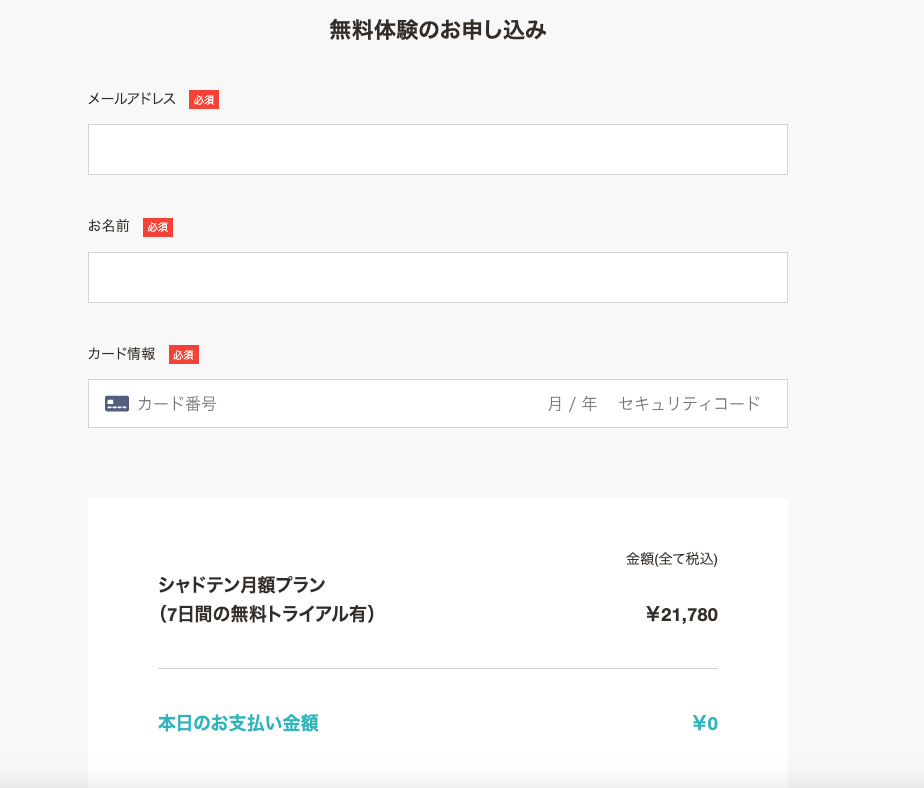Image resolution: width=924 pixels, height=788 pixels.
Task: Click into the お名前 text box
Action: (x=437, y=278)
